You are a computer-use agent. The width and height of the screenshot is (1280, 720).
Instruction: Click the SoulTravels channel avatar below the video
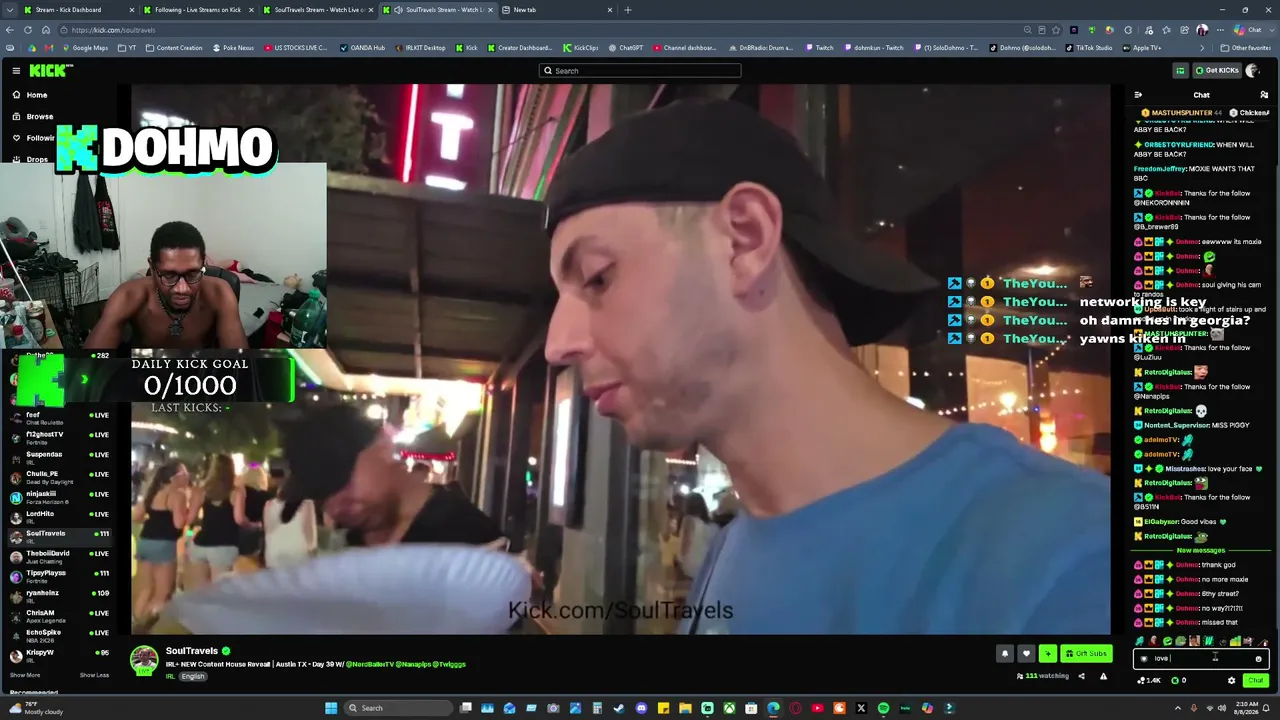pos(144,658)
